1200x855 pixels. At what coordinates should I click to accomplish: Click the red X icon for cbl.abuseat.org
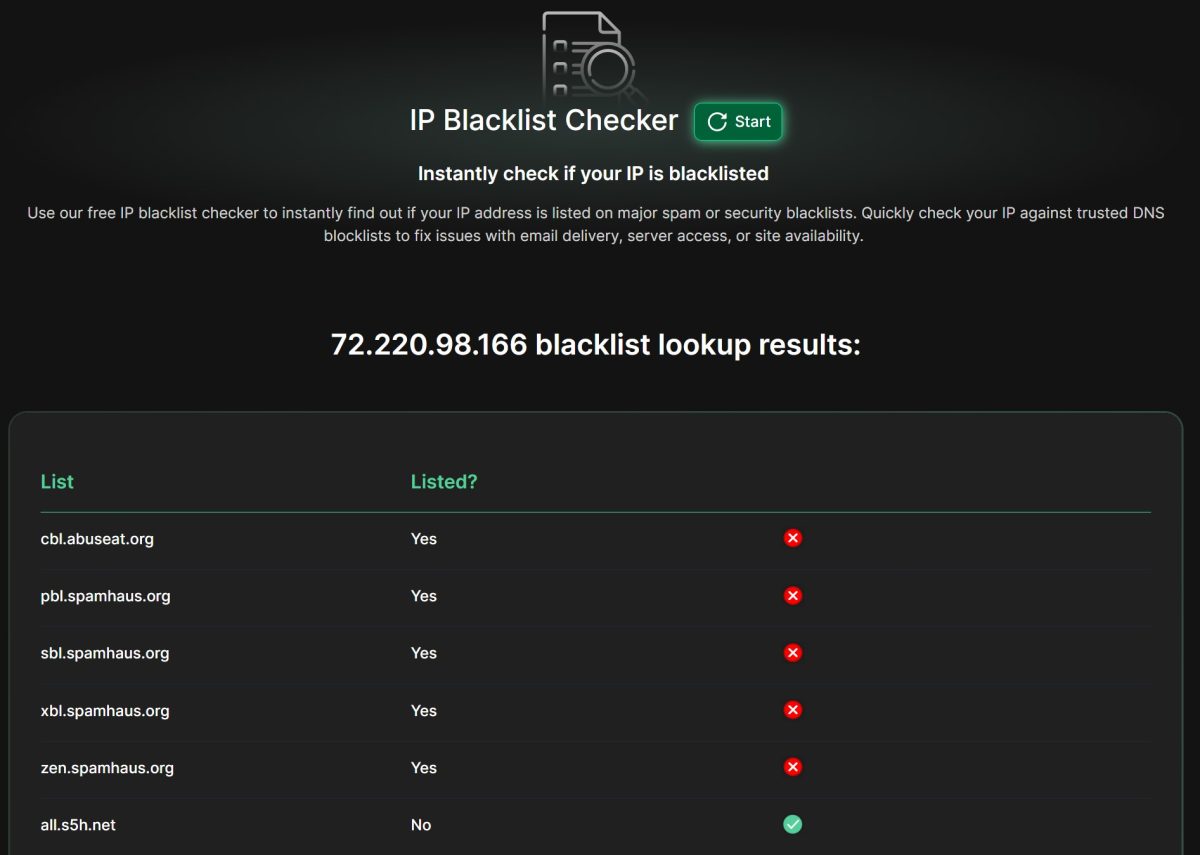coord(792,538)
